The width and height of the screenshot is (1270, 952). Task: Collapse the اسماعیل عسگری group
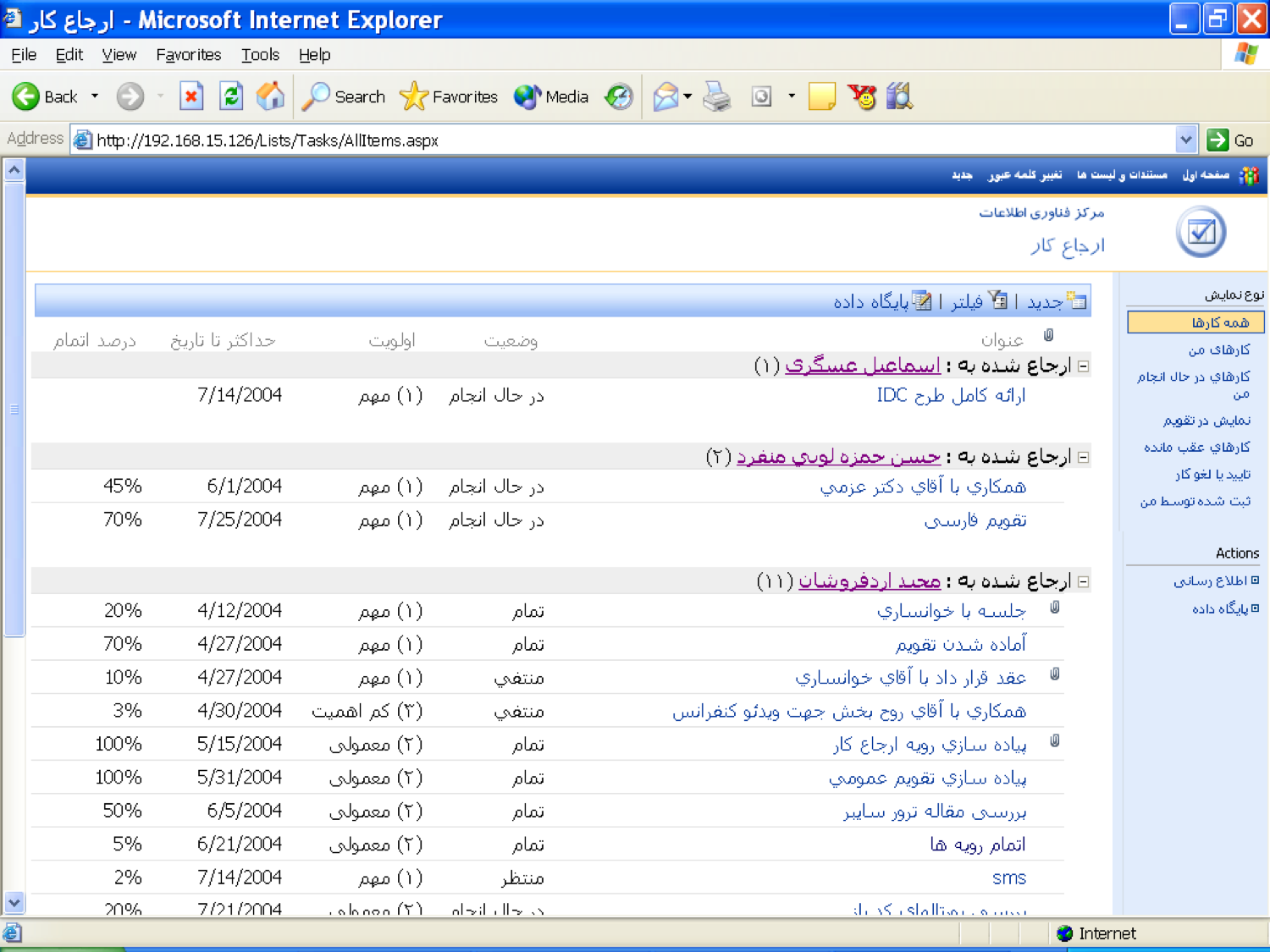click(1083, 366)
